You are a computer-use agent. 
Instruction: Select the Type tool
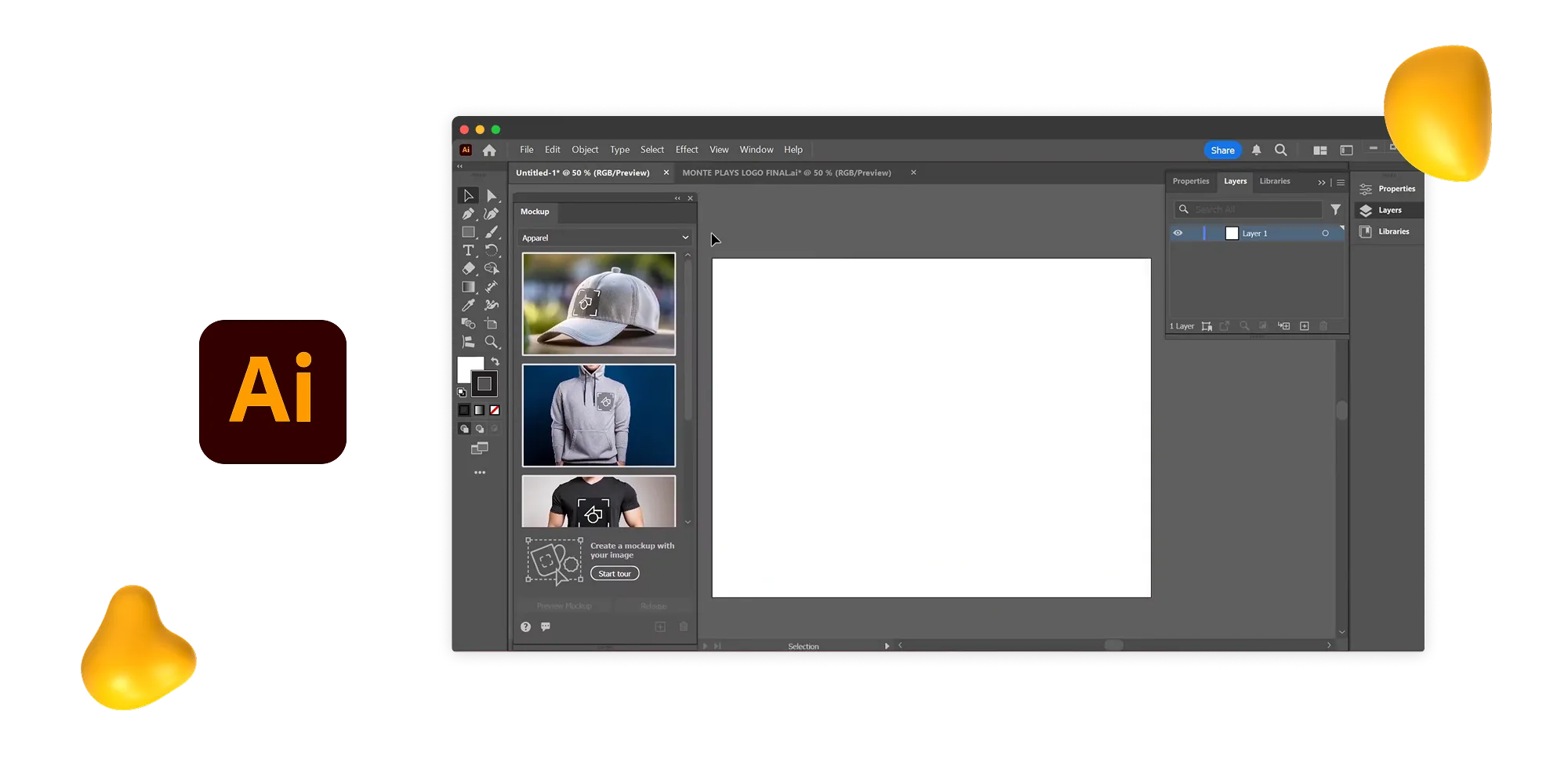pyautogui.click(x=468, y=251)
